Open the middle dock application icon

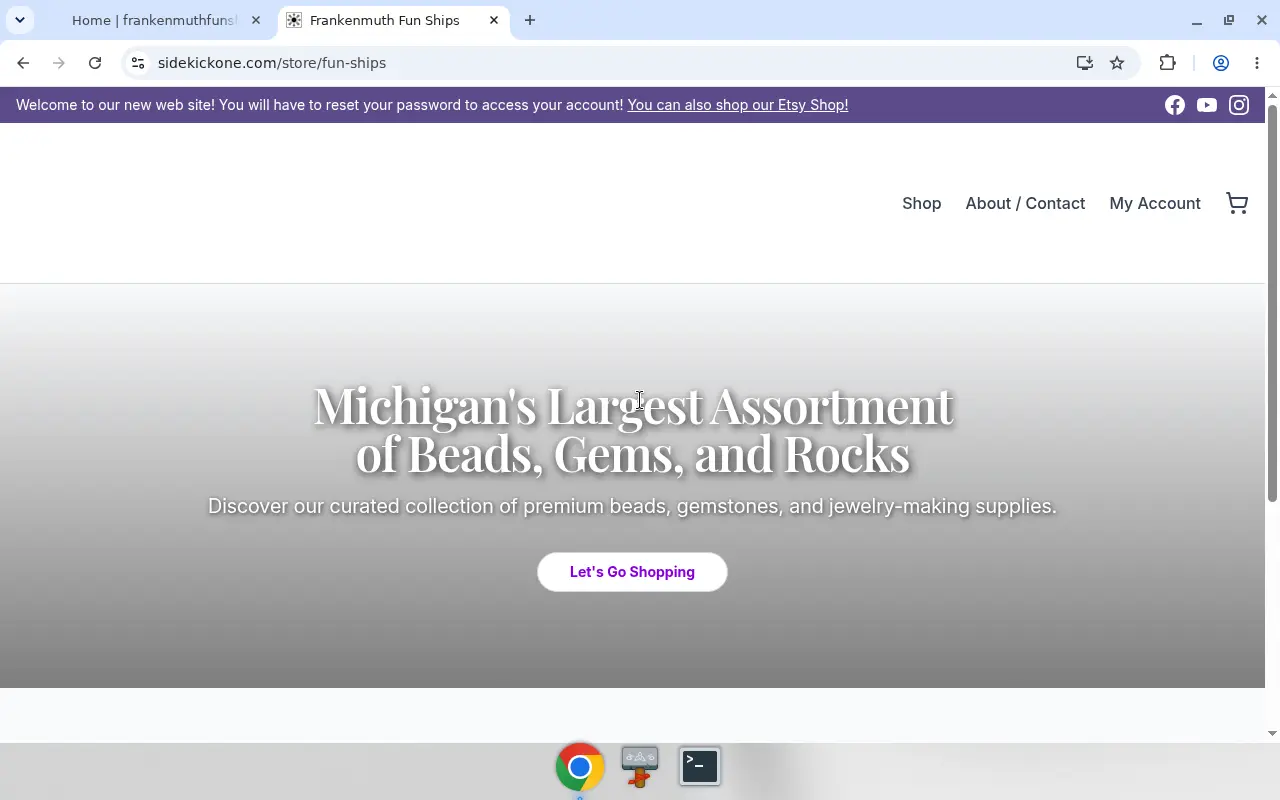coord(640,767)
